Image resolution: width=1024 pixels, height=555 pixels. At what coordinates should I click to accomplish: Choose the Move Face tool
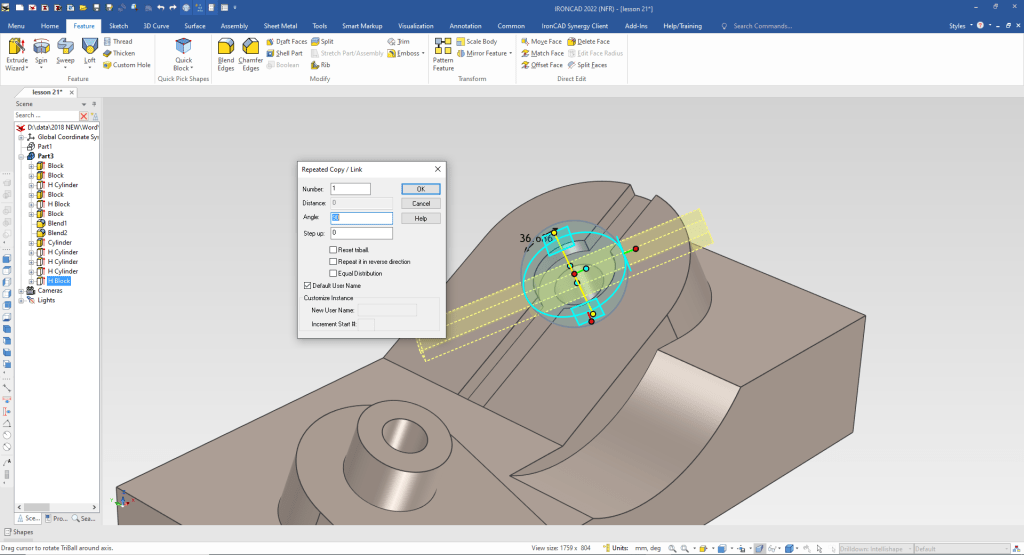(546, 41)
